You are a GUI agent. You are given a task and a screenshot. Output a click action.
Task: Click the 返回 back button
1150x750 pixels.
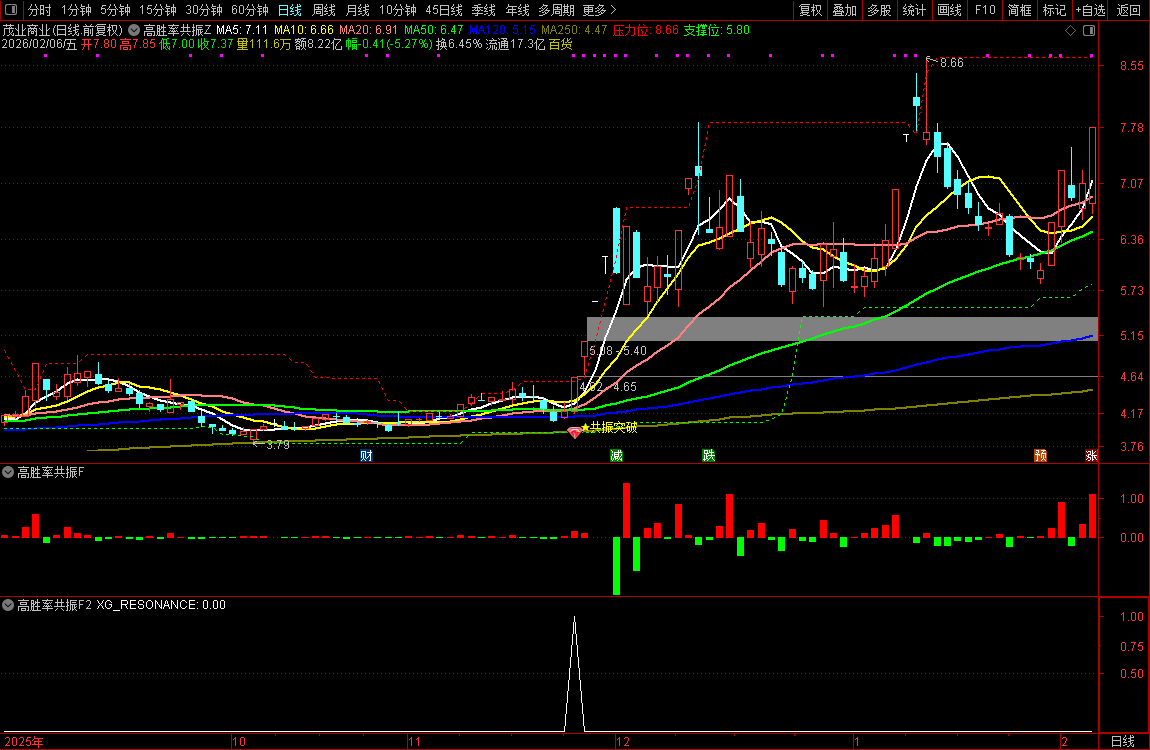[x=1129, y=10]
